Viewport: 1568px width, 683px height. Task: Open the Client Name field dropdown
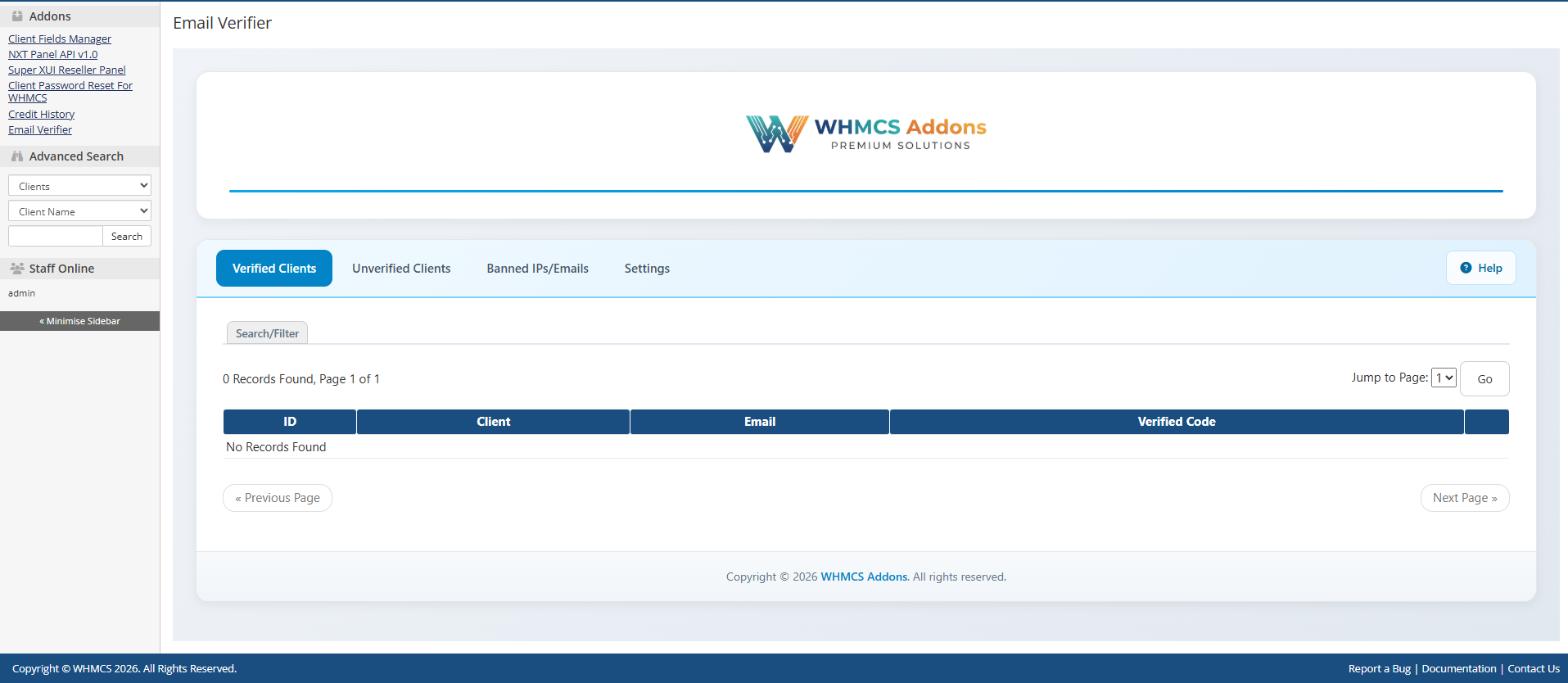pos(79,211)
